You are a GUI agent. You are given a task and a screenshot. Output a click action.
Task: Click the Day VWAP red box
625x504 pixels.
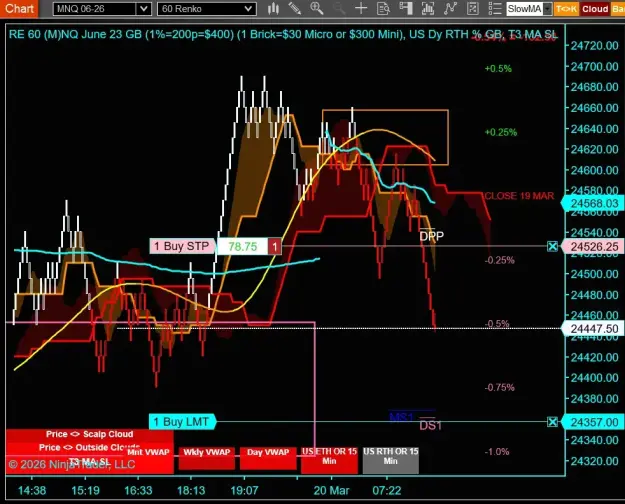[x=268, y=458]
